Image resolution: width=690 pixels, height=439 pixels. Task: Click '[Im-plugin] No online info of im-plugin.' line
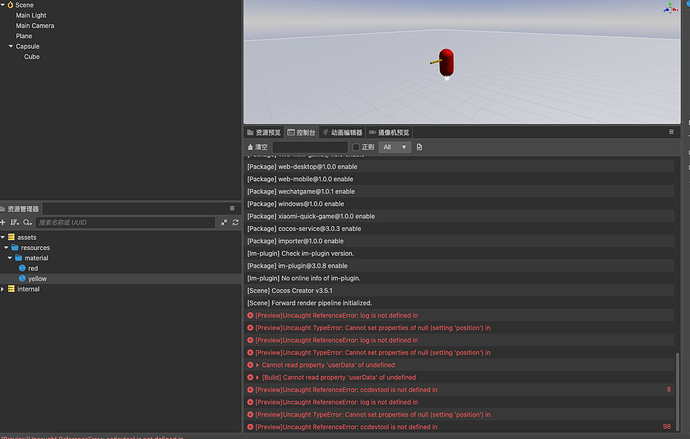pyautogui.click(x=304, y=278)
